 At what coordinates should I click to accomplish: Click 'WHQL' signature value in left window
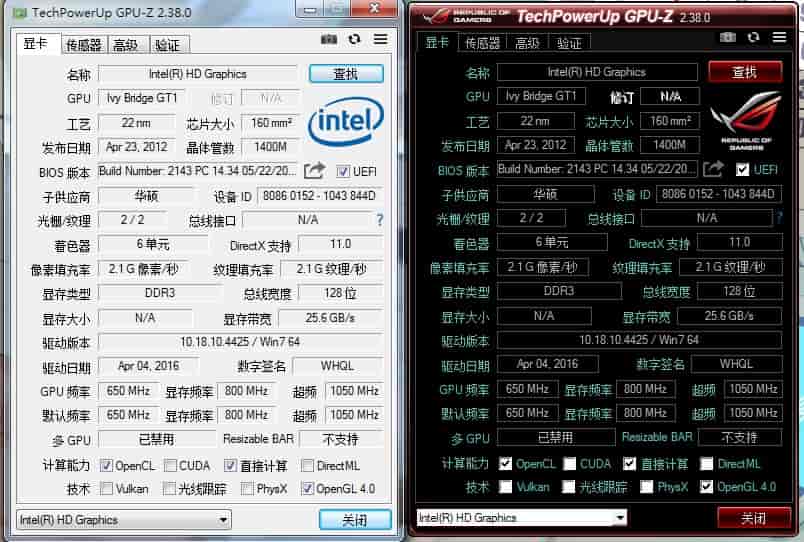pos(337,366)
